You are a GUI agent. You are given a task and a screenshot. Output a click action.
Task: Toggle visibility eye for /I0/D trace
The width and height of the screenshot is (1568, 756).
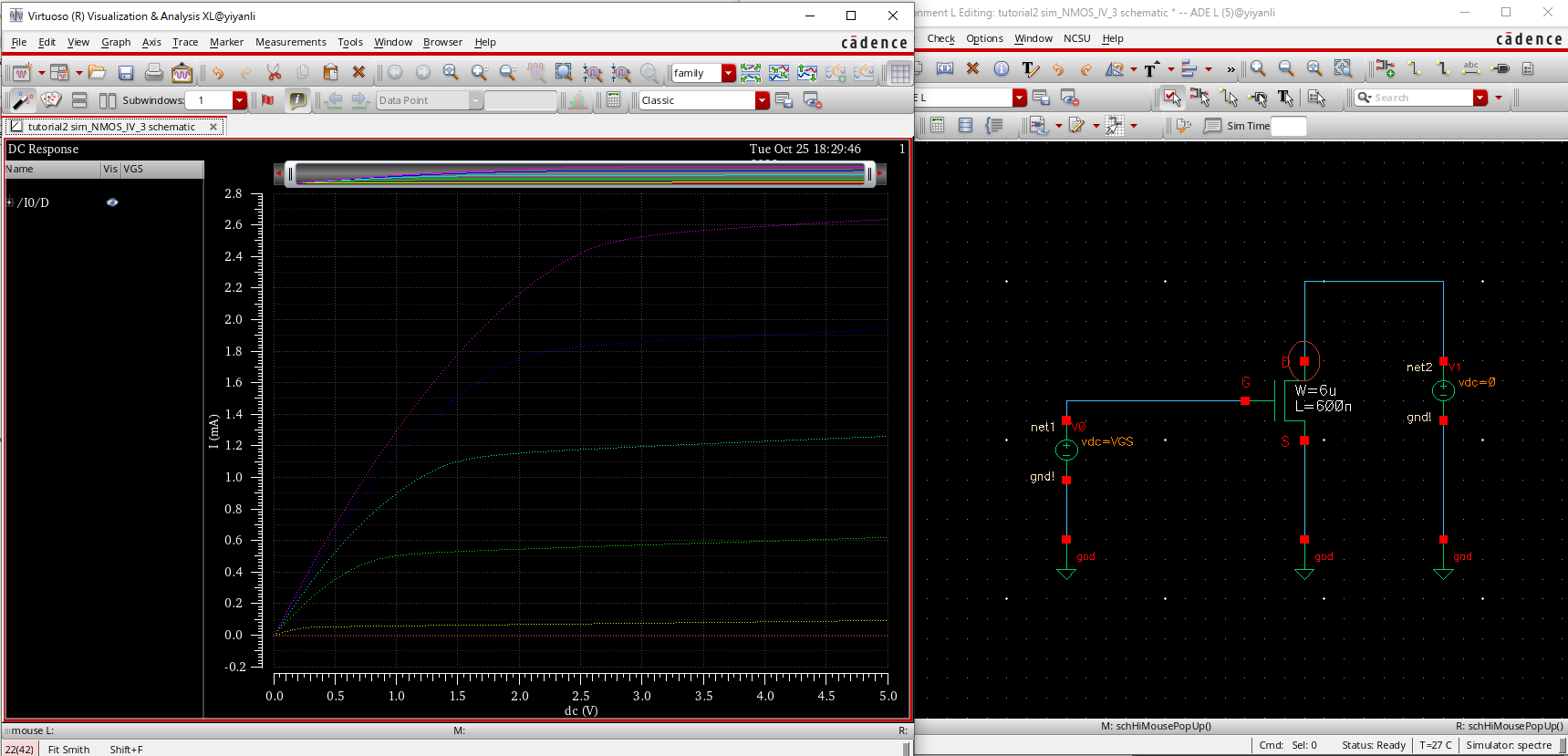click(x=112, y=202)
